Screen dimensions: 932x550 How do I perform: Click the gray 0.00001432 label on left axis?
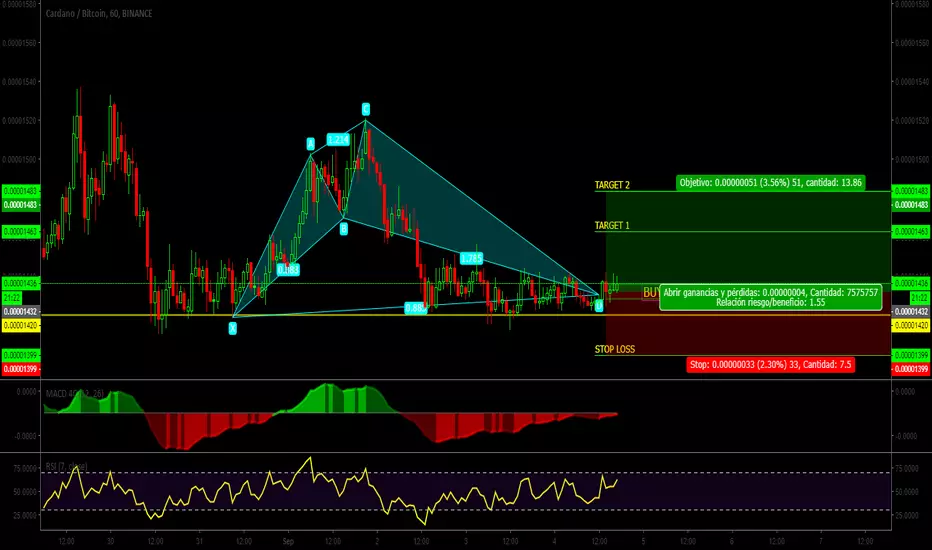tap(21, 312)
